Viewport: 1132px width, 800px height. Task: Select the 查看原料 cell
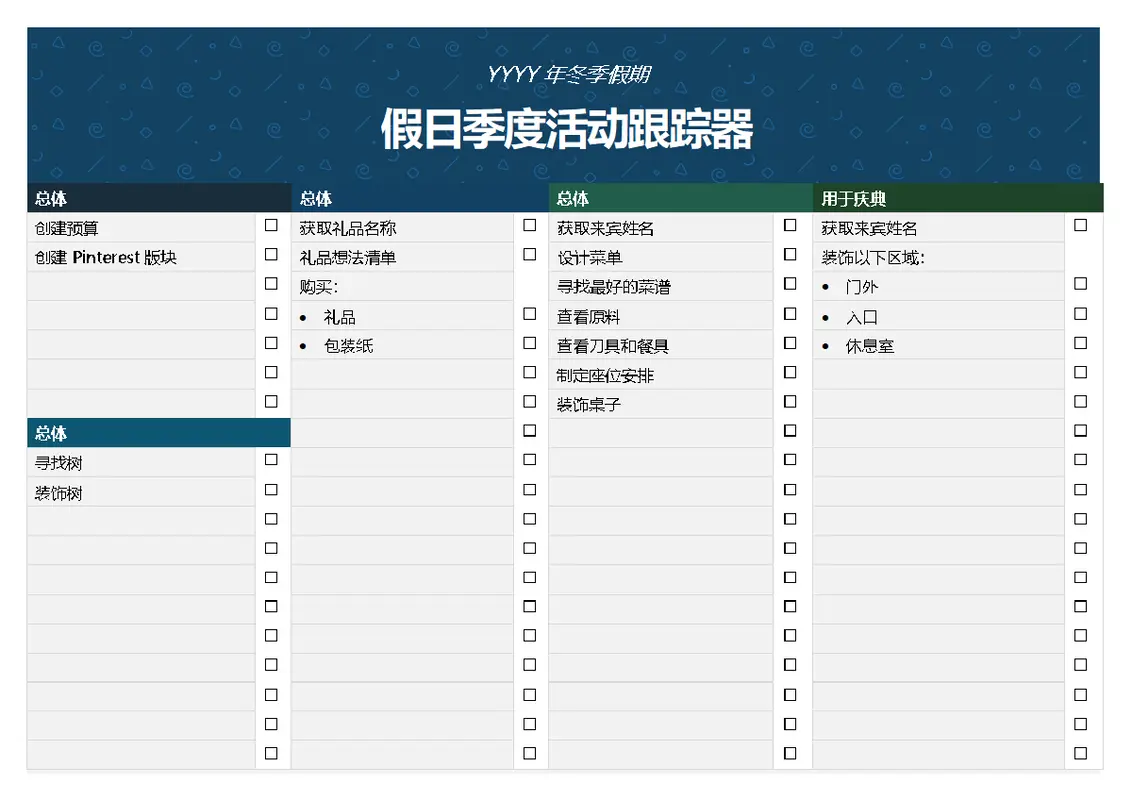[x=661, y=316]
